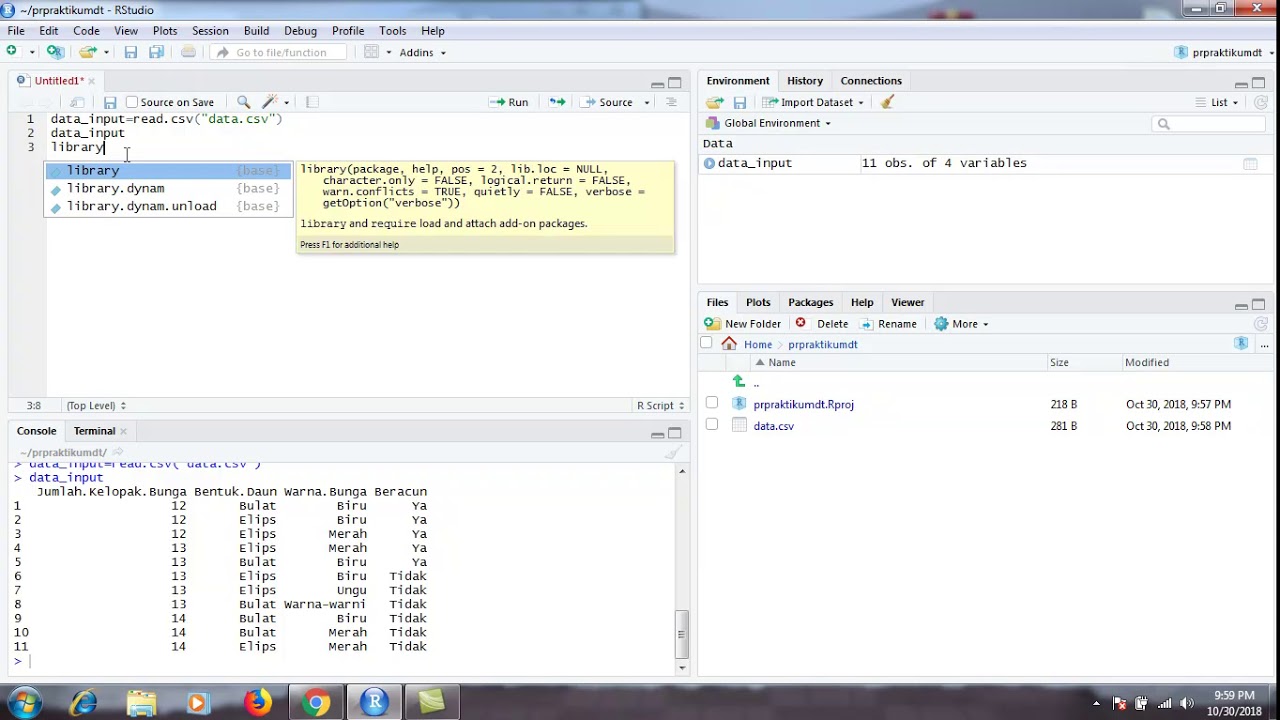Open the List view dropdown
Screen dimensions: 1280x720
pos(1217,102)
